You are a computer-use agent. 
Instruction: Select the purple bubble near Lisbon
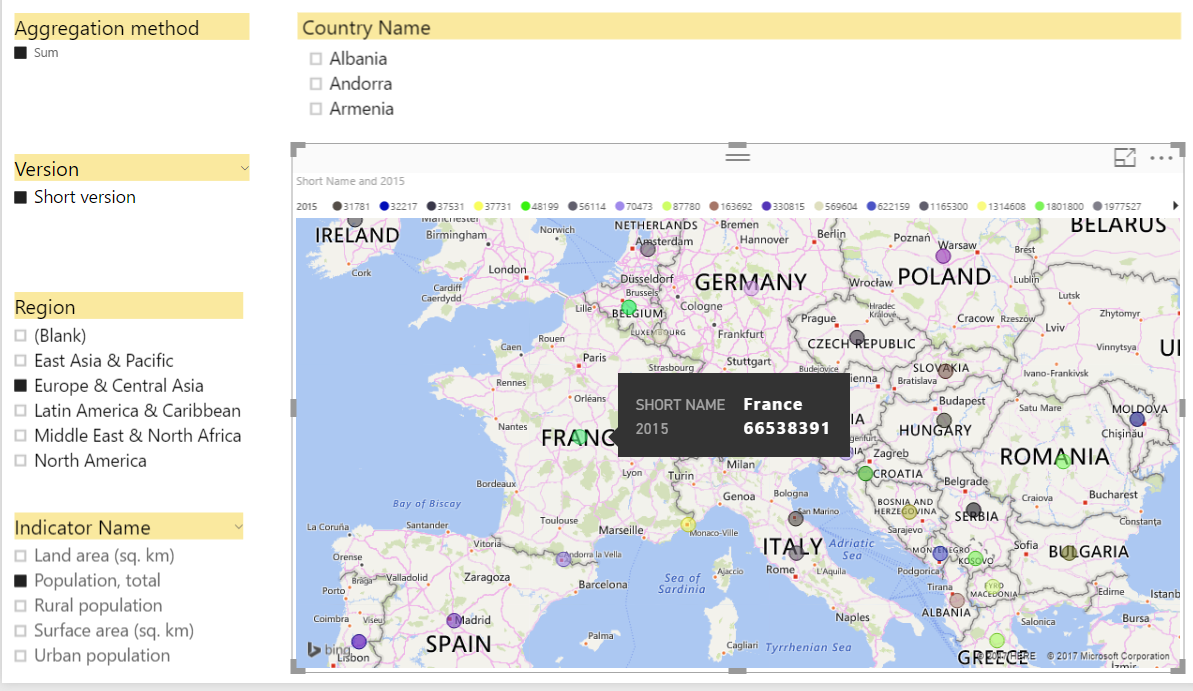359,641
